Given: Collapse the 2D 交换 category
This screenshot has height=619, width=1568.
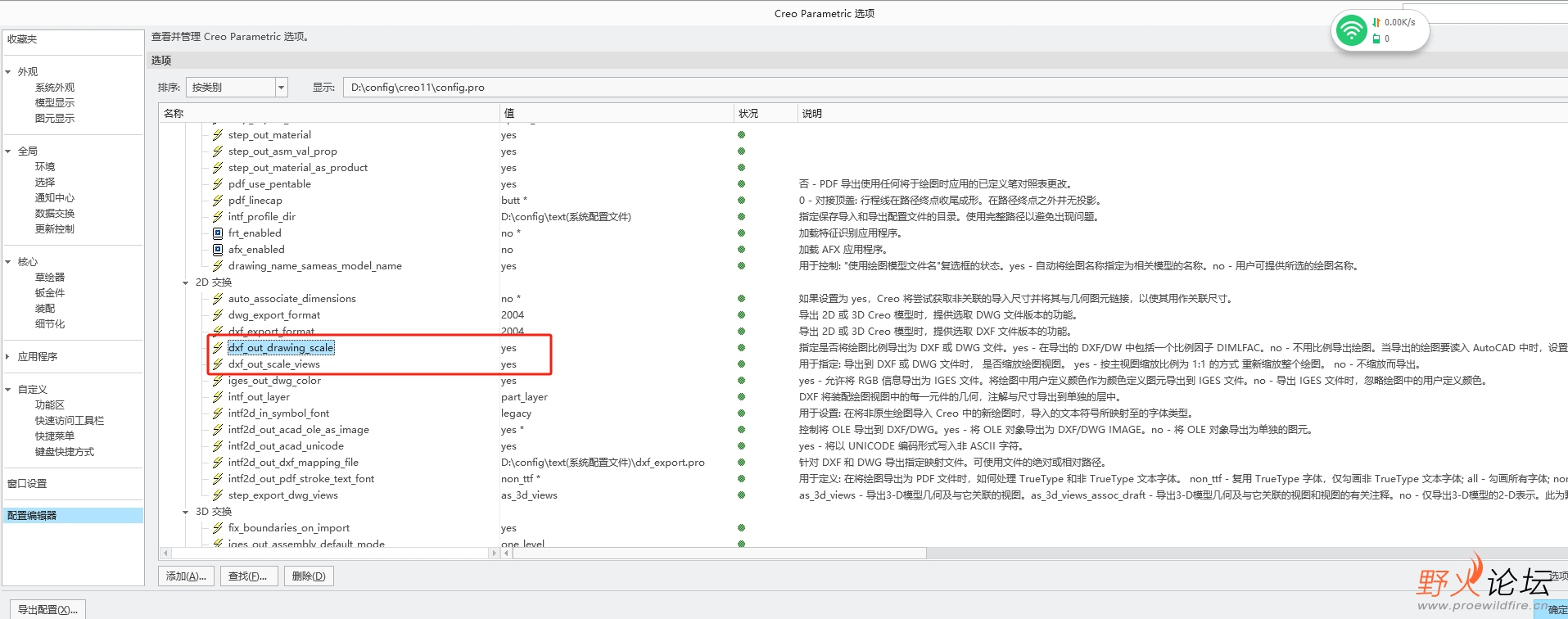Looking at the screenshot, I should [x=186, y=282].
